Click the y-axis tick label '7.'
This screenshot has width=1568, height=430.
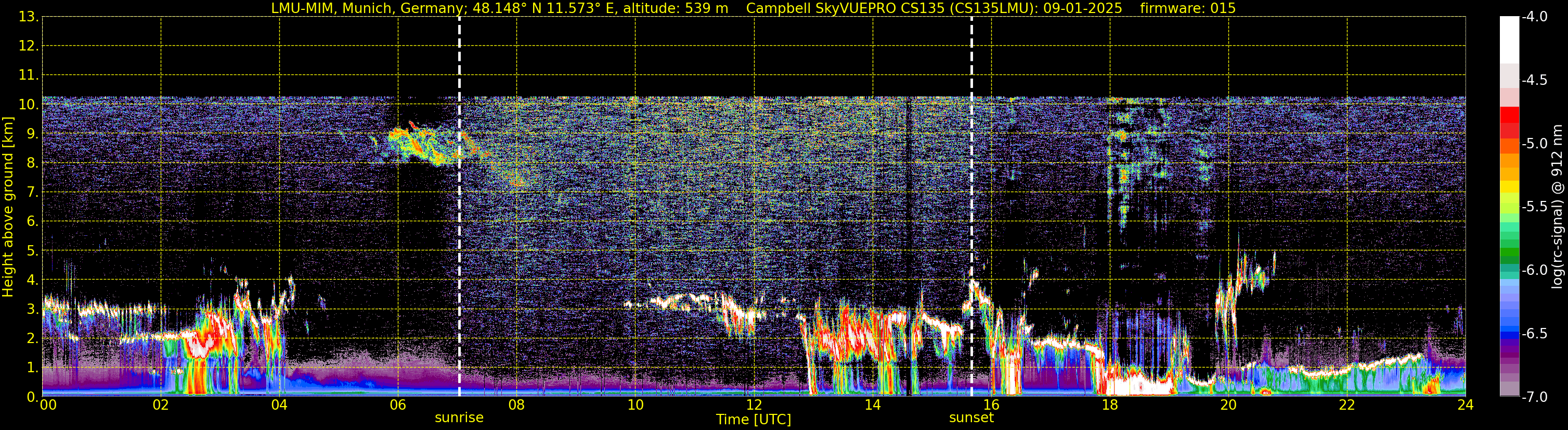(x=32, y=192)
